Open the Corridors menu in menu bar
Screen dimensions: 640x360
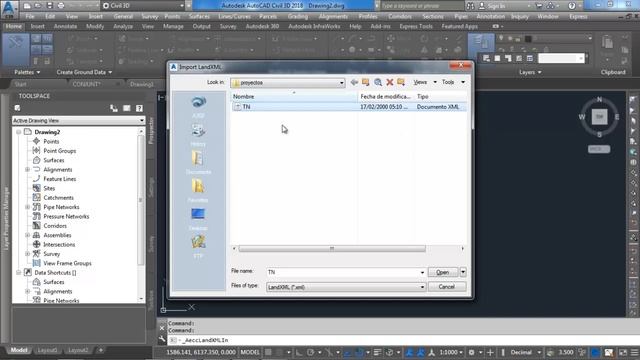pyautogui.click(x=400, y=17)
